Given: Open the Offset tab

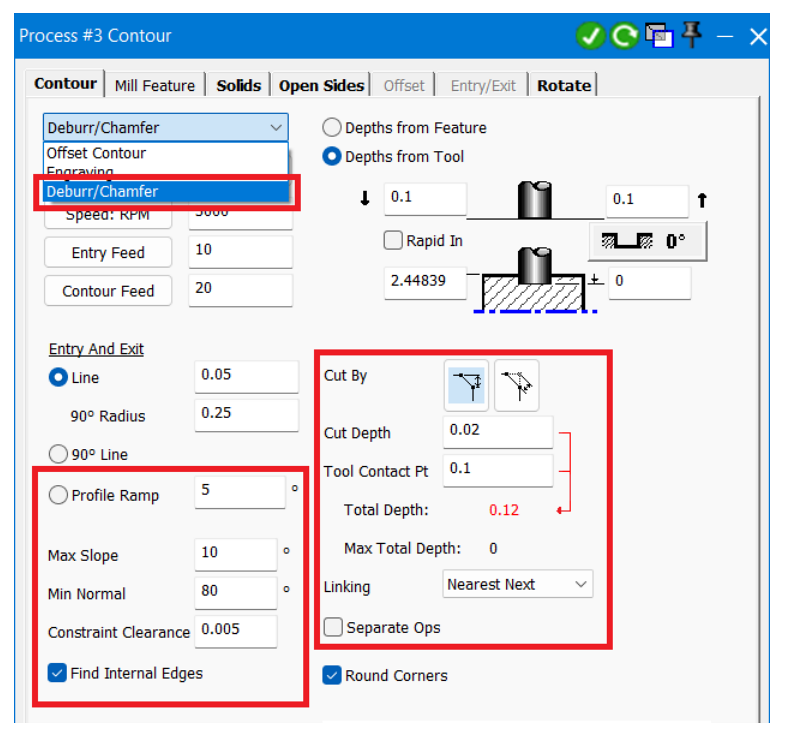Looking at the screenshot, I should tap(404, 86).
